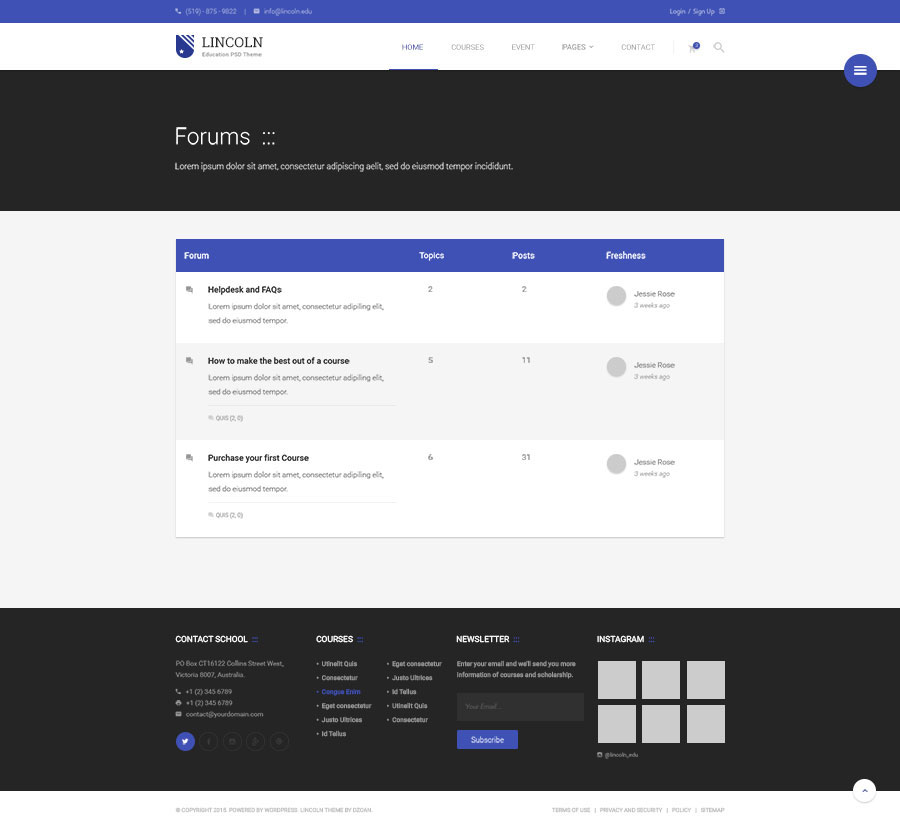The image size is (900, 828).
Task: Click the Instagram @lincoln_edu handle
Action: [620, 755]
